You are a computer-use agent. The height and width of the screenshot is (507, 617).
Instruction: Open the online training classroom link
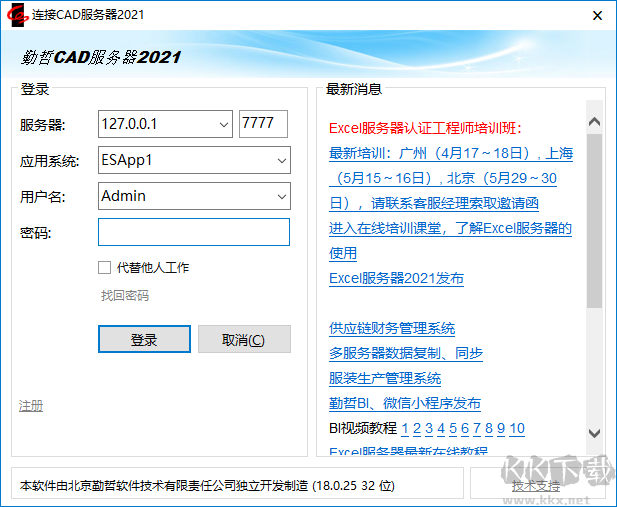pyautogui.click(x=450, y=241)
